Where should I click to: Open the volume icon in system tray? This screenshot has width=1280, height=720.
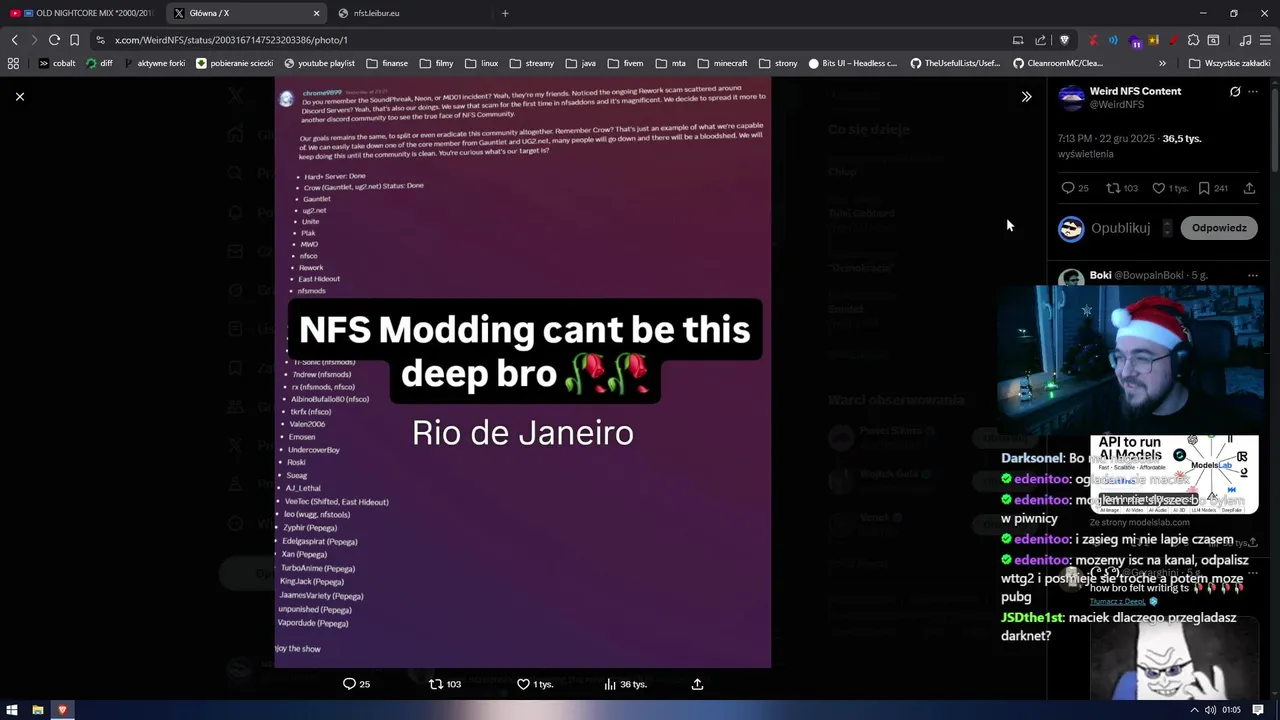(x=1210, y=710)
